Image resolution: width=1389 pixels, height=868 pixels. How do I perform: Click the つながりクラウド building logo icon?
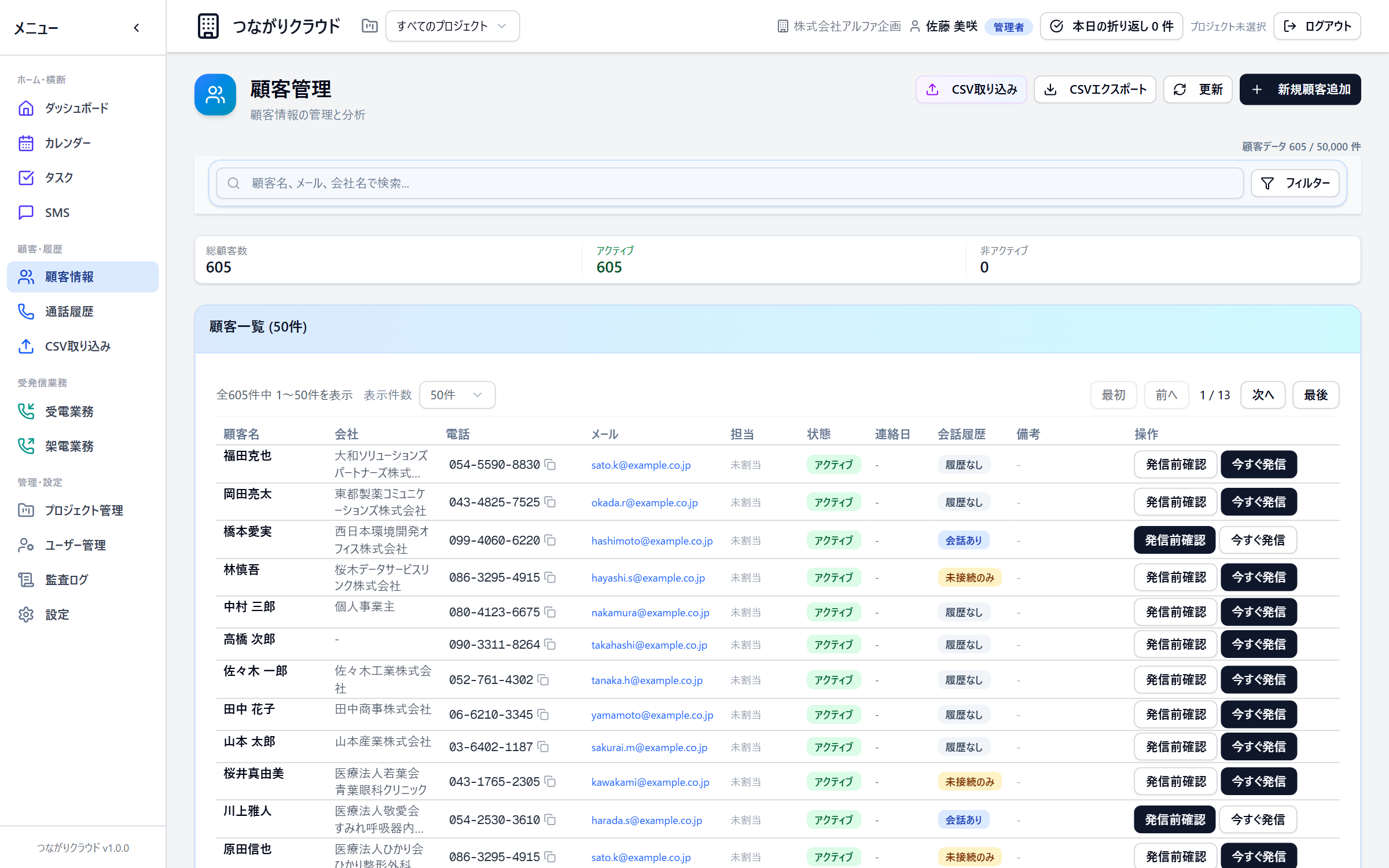208,26
